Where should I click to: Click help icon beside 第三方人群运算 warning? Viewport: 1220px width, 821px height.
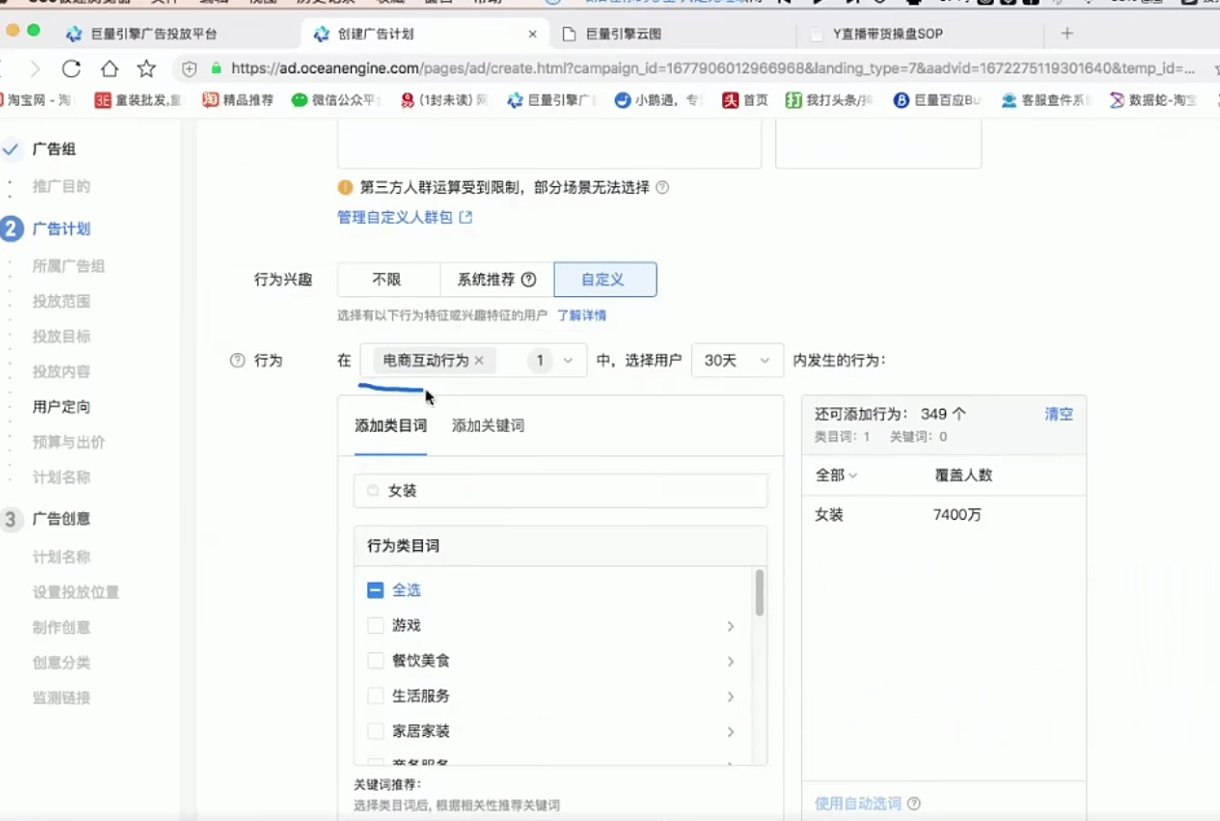662,187
